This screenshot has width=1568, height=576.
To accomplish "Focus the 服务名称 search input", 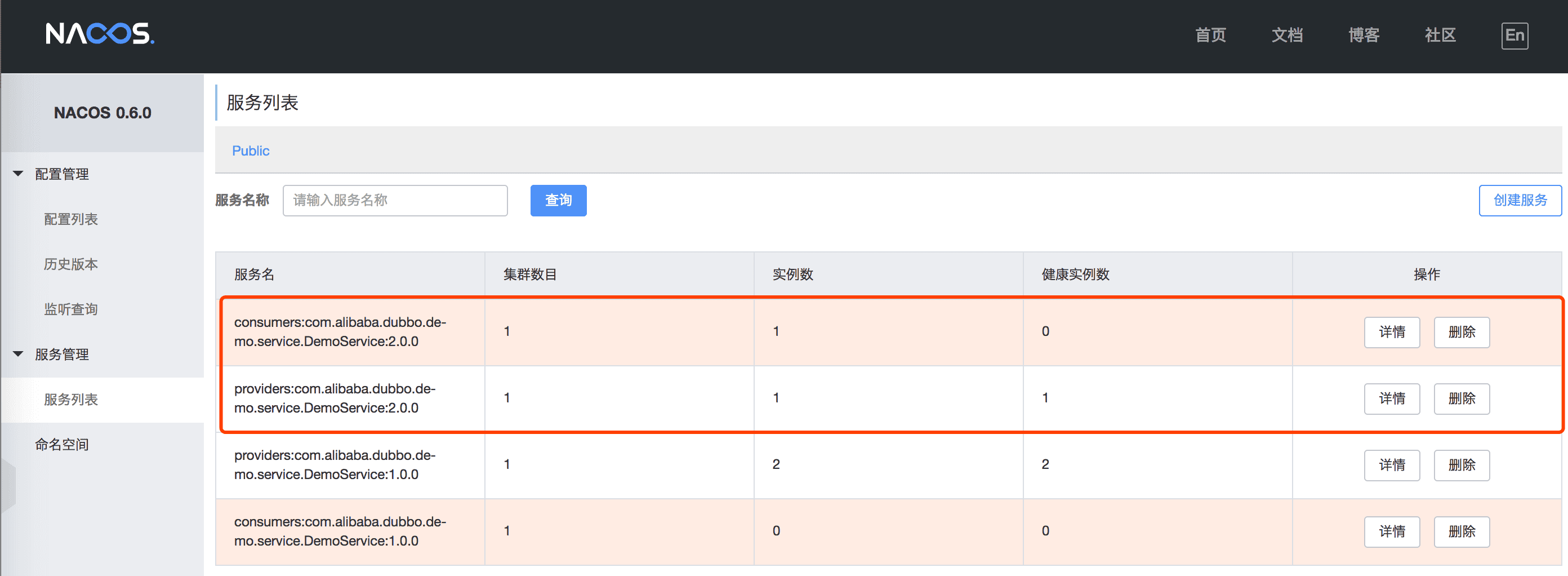I will click(395, 200).
